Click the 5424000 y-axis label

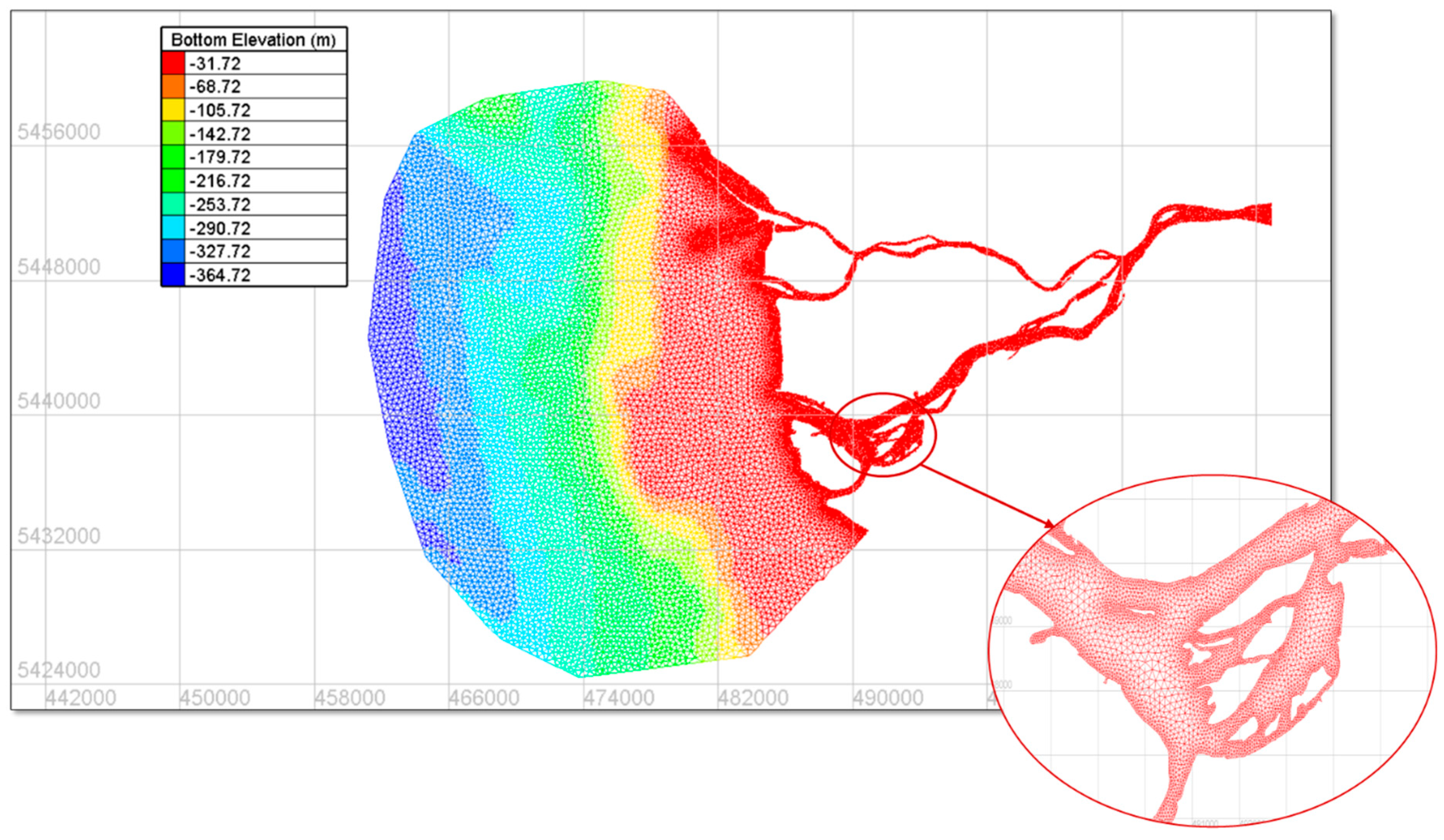coord(59,670)
